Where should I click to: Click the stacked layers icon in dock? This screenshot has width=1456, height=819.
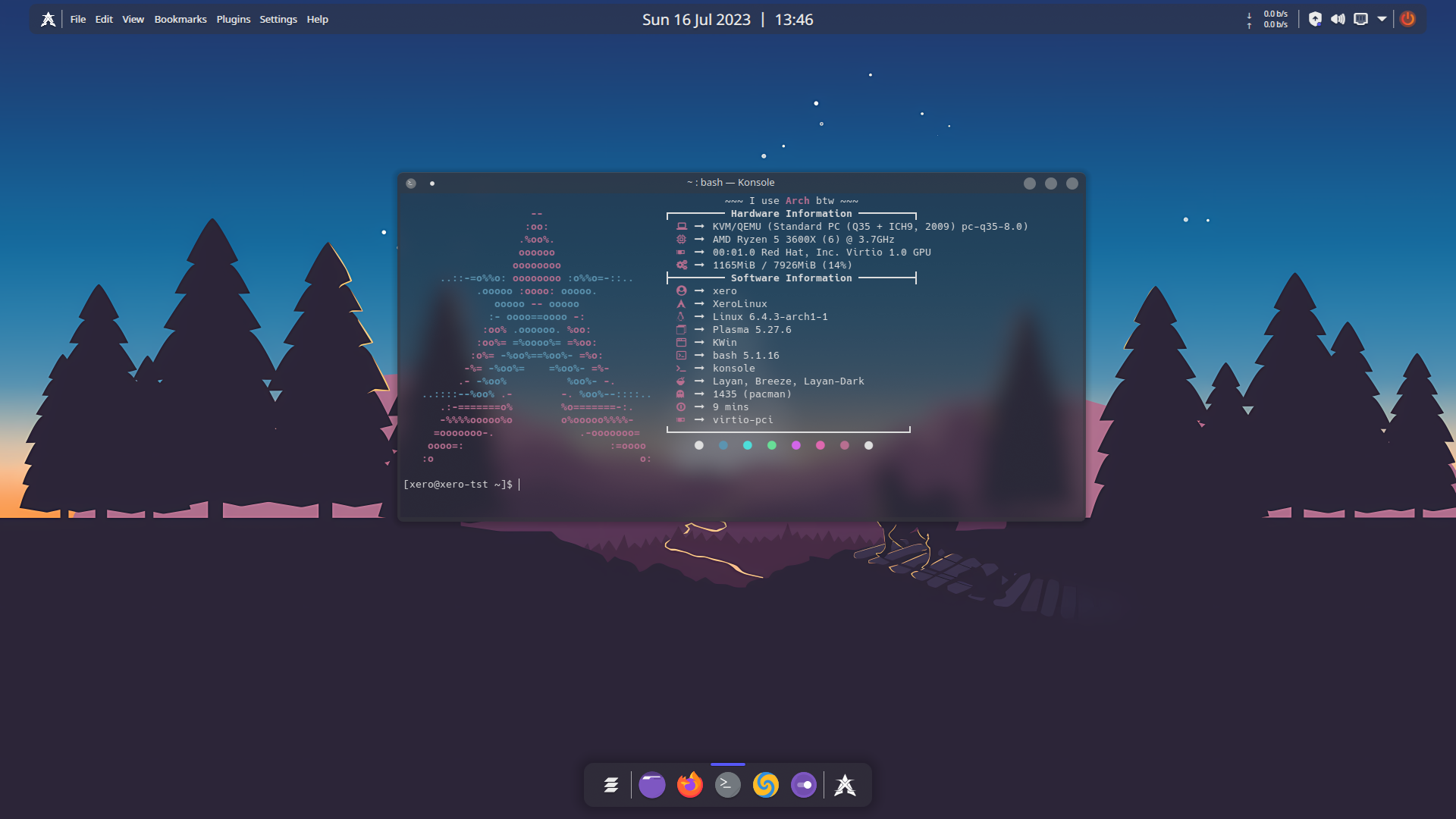pos(611,785)
